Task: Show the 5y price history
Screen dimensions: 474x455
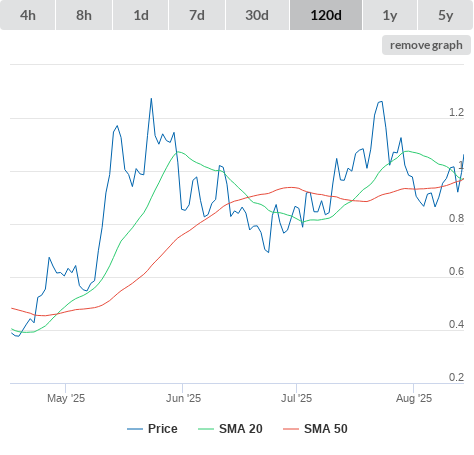Action: [445, 15]
